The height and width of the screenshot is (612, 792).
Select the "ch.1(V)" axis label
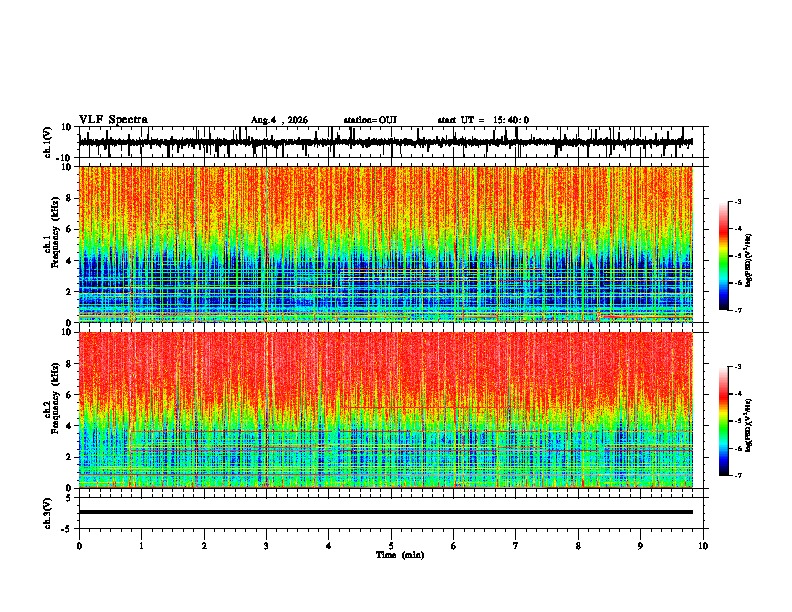(x=48, y=142)
